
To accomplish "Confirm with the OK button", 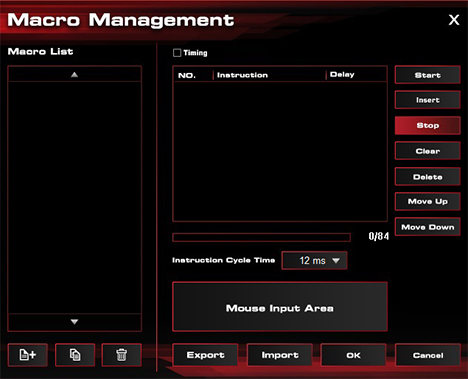I will [x=353, y=355].
